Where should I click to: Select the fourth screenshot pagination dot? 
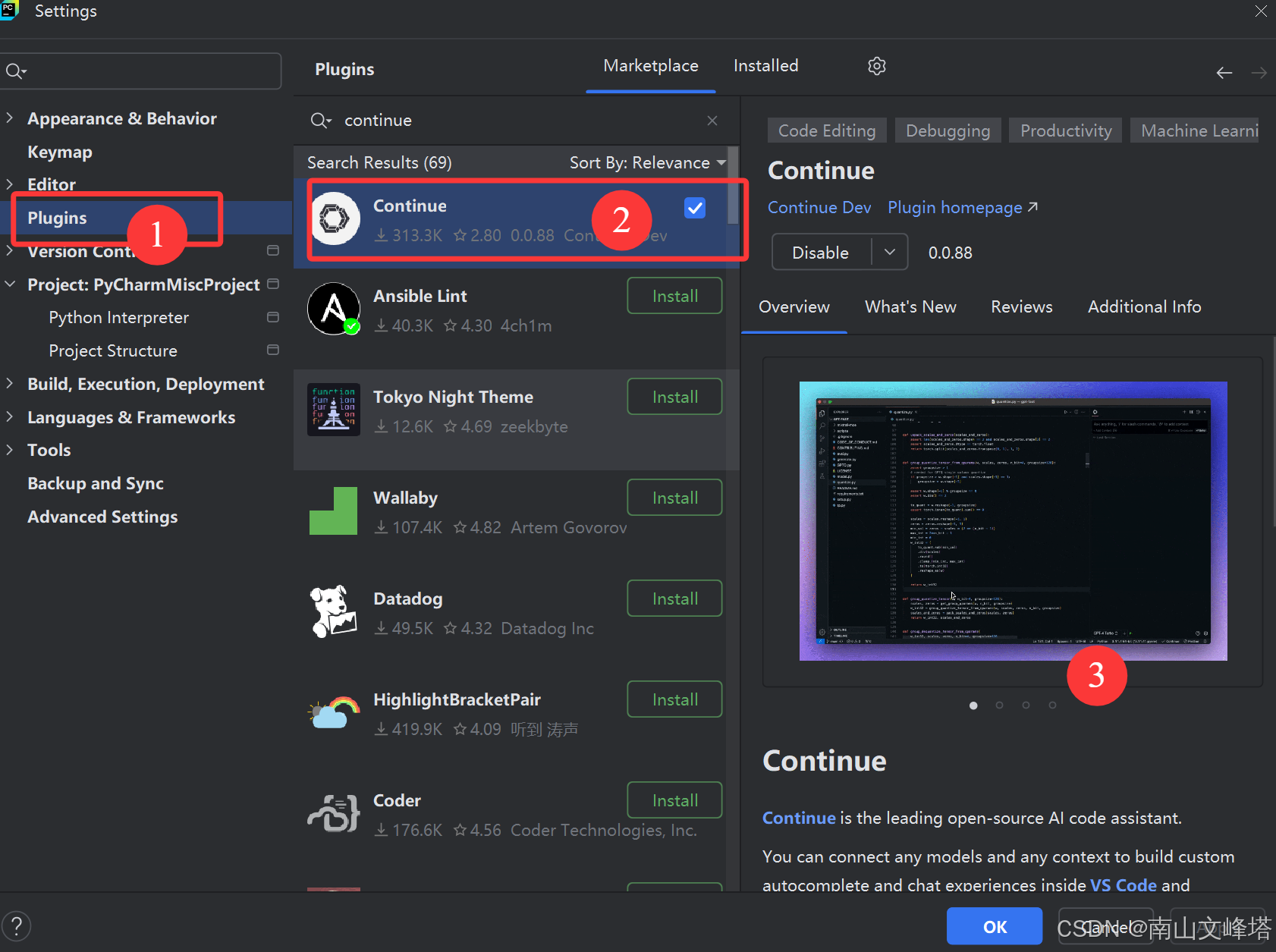point(1052,705)
